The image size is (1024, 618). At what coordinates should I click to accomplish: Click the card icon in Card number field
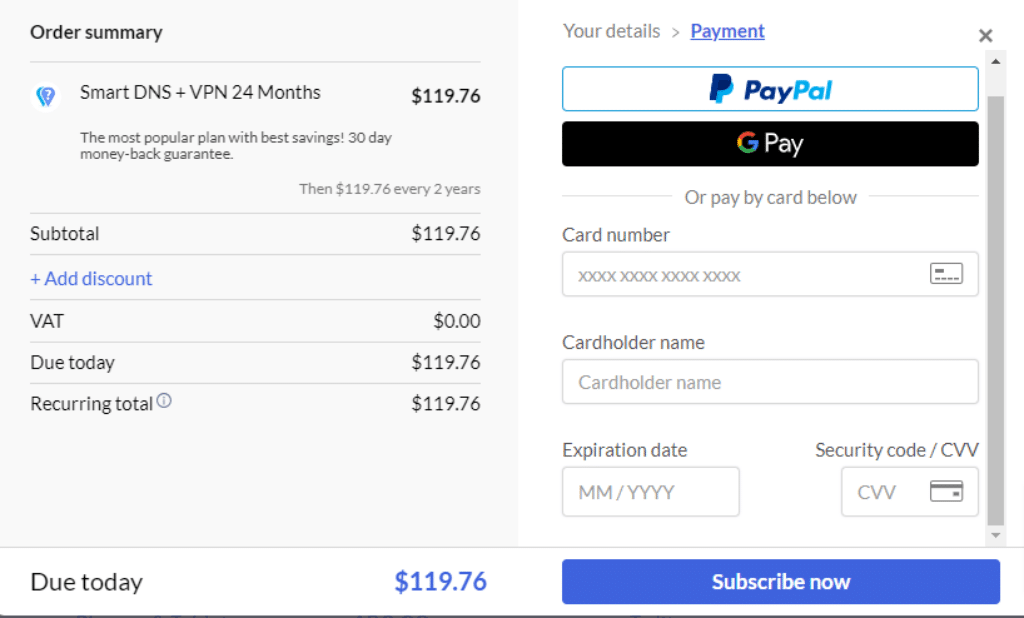[x=946, y=273]
